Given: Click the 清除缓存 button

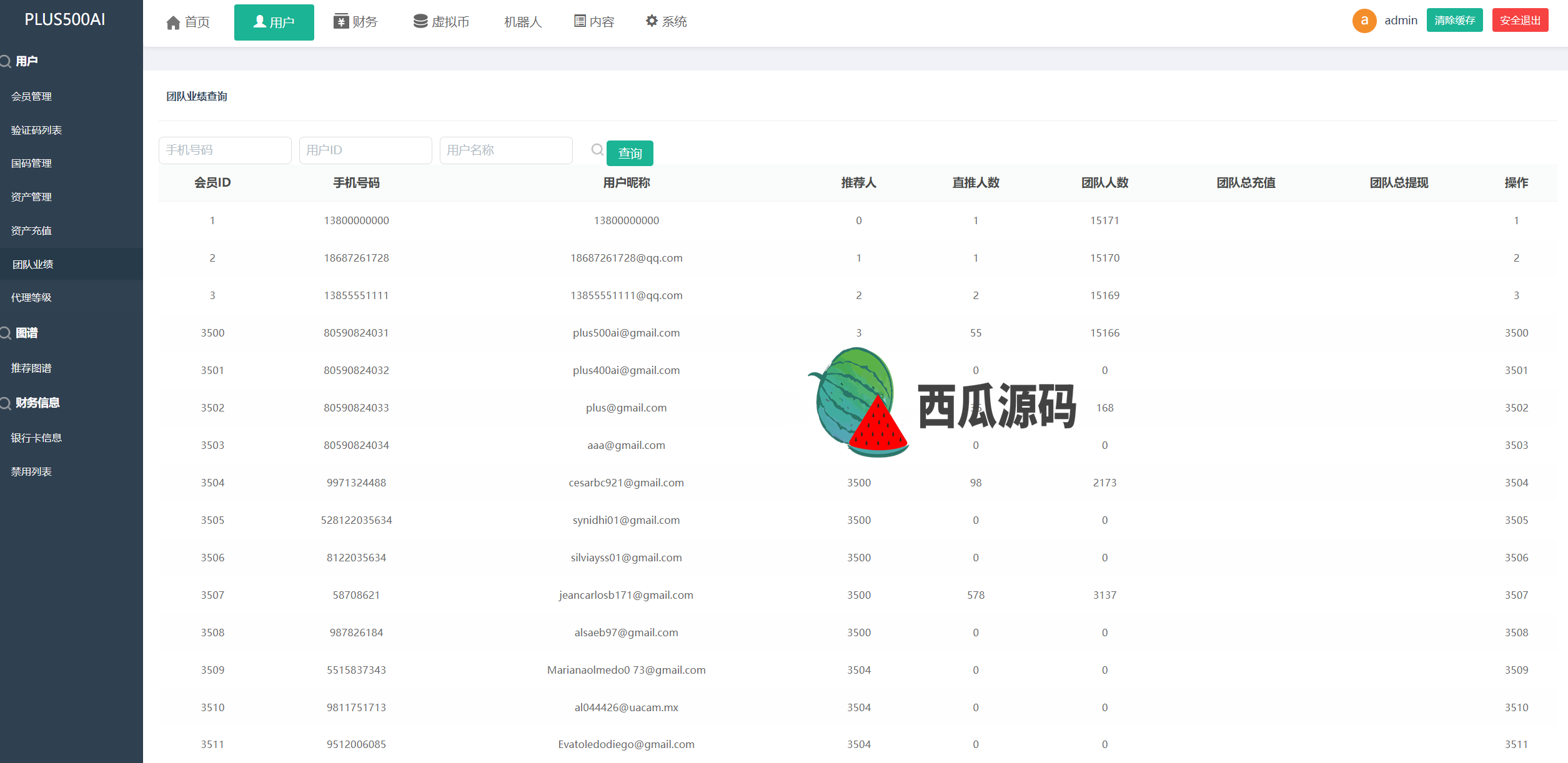Looking at the screenshot, I should point(1454,20).
